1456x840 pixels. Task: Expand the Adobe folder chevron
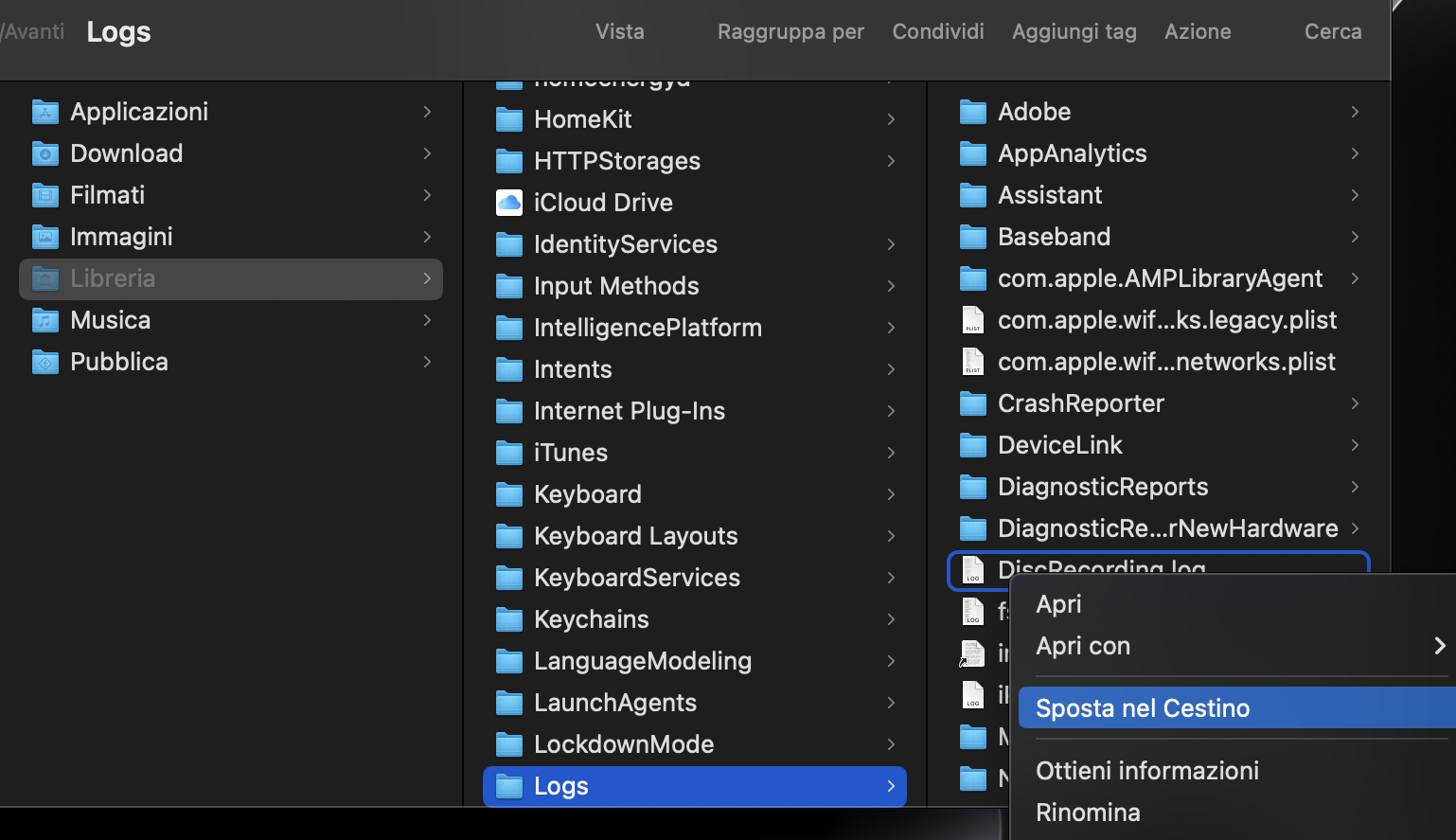pyautogui.click(x=1355, y=112)
